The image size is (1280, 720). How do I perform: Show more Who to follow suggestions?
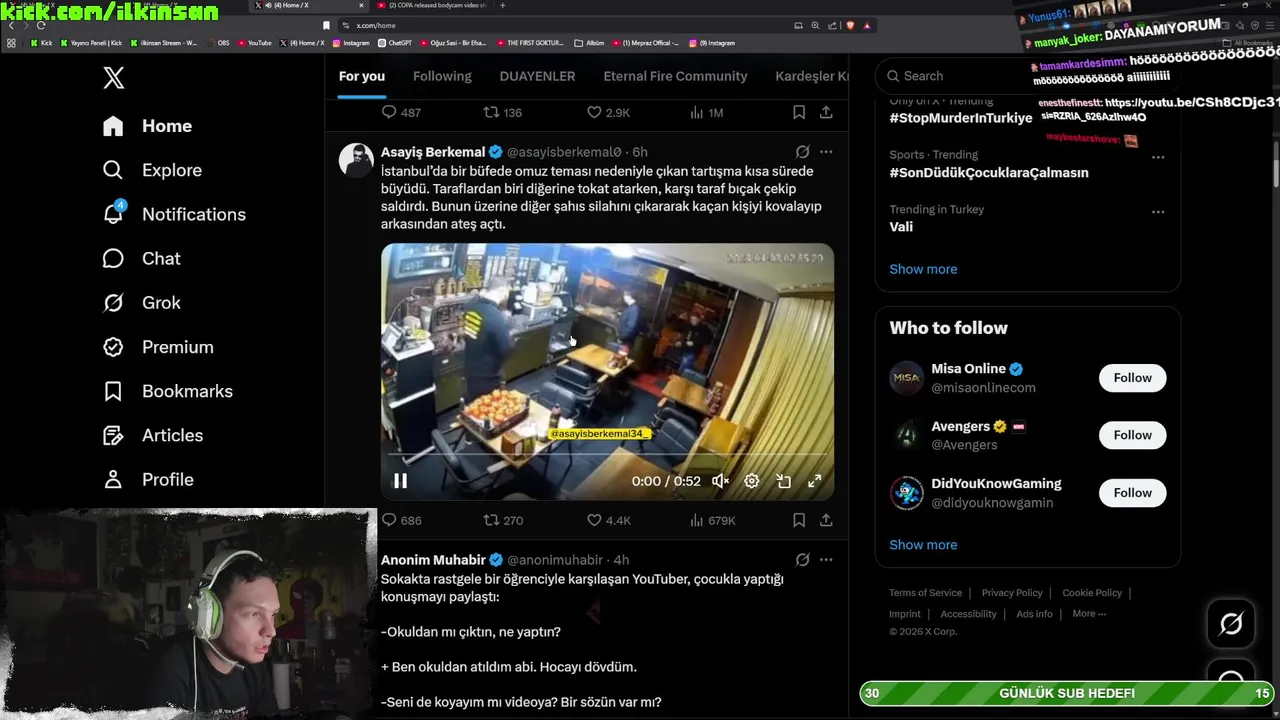pos(923,545)
